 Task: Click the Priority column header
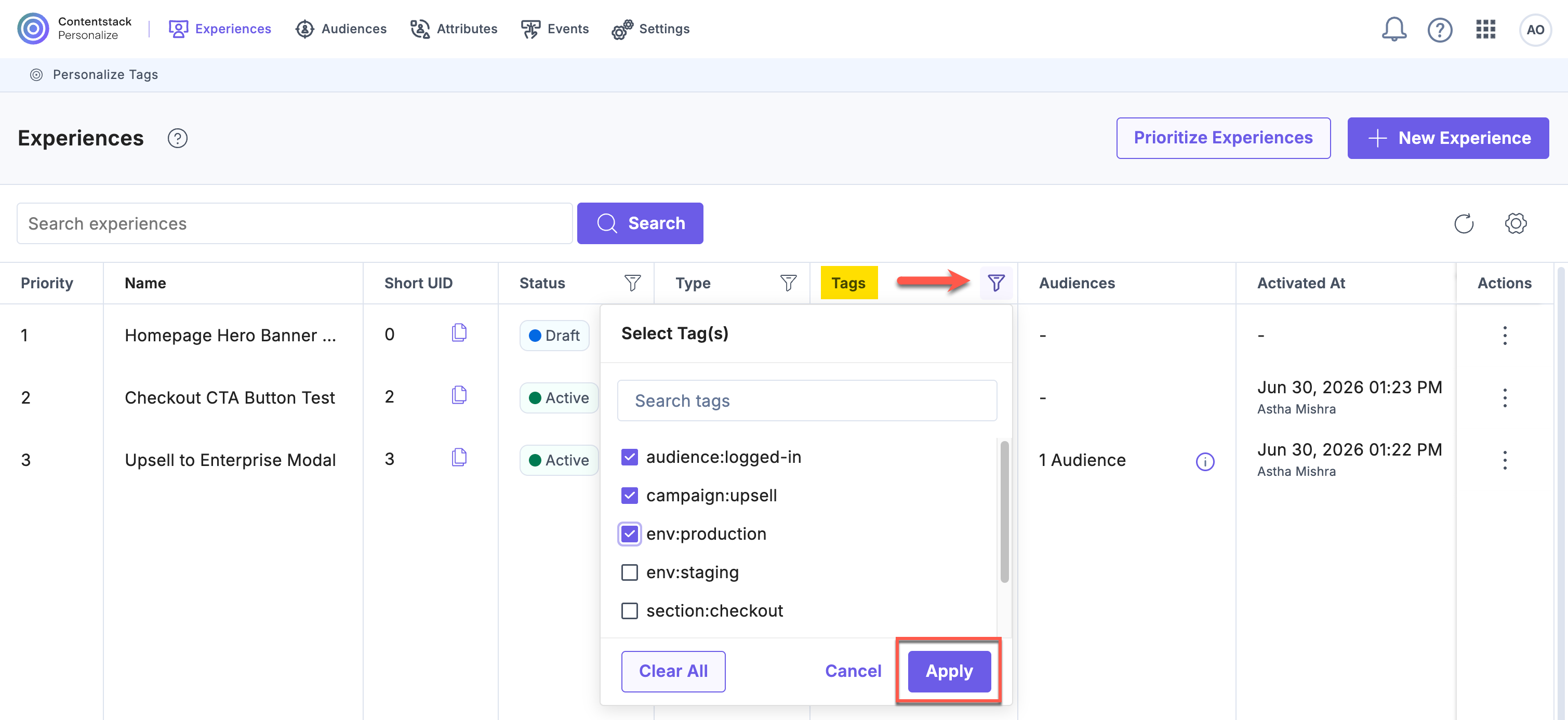click(x=47, y=283)
